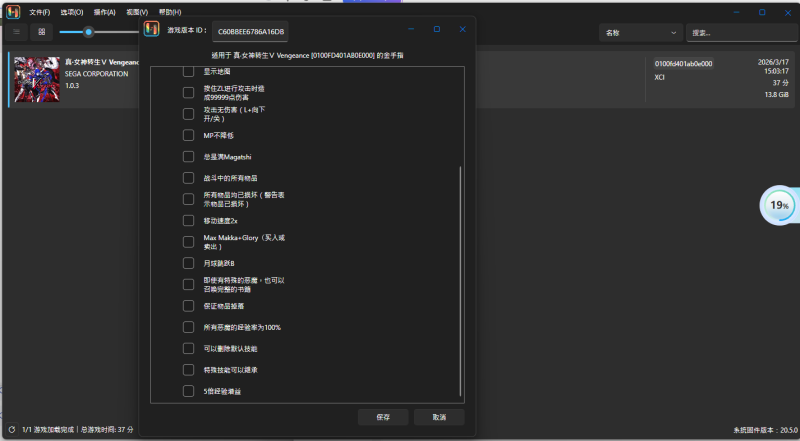Tick the 所有物品均已损坏 cheat checkbox
Image resolution: width=800 pixels, height=441 pixels.
pos(188,199)
